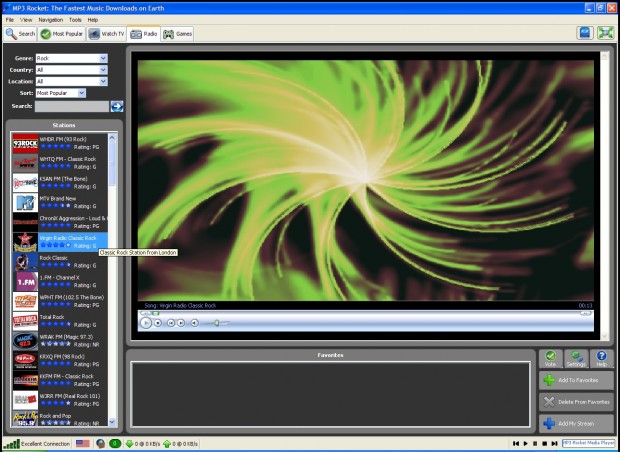The height and width of the screenshot is (452, 620).
Task: Open the Watch TV tab
Action: pyautogui.click(x=106, y=34)
